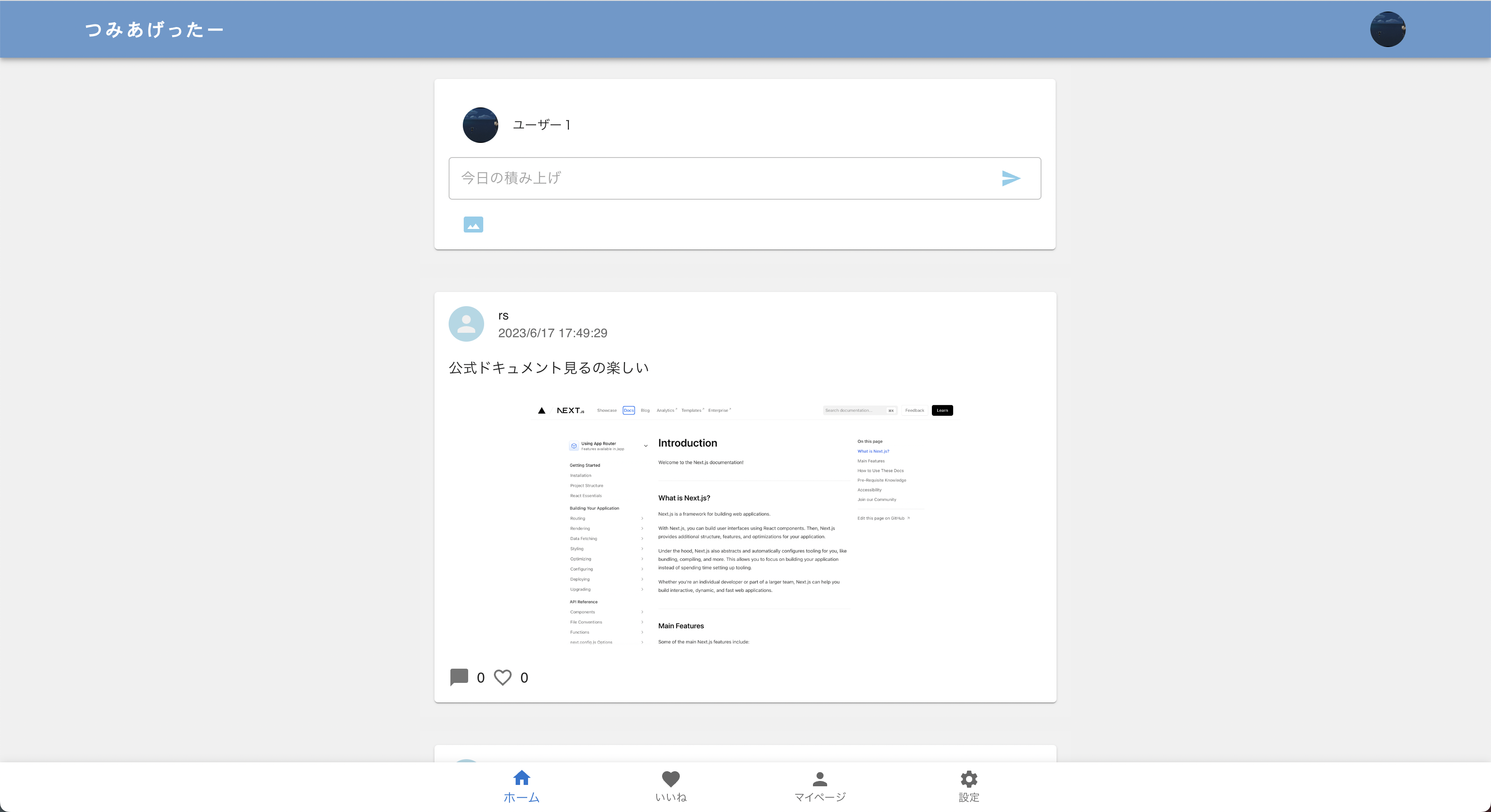The width and height of the screenshot is (1491, 812).
Task: Click the rs user avatar icon
Action: click(x=466, y=324)
